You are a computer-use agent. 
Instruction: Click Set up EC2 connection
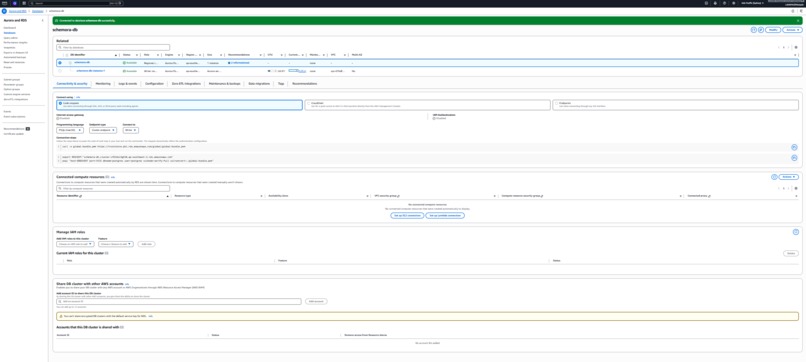coord(407,215)
